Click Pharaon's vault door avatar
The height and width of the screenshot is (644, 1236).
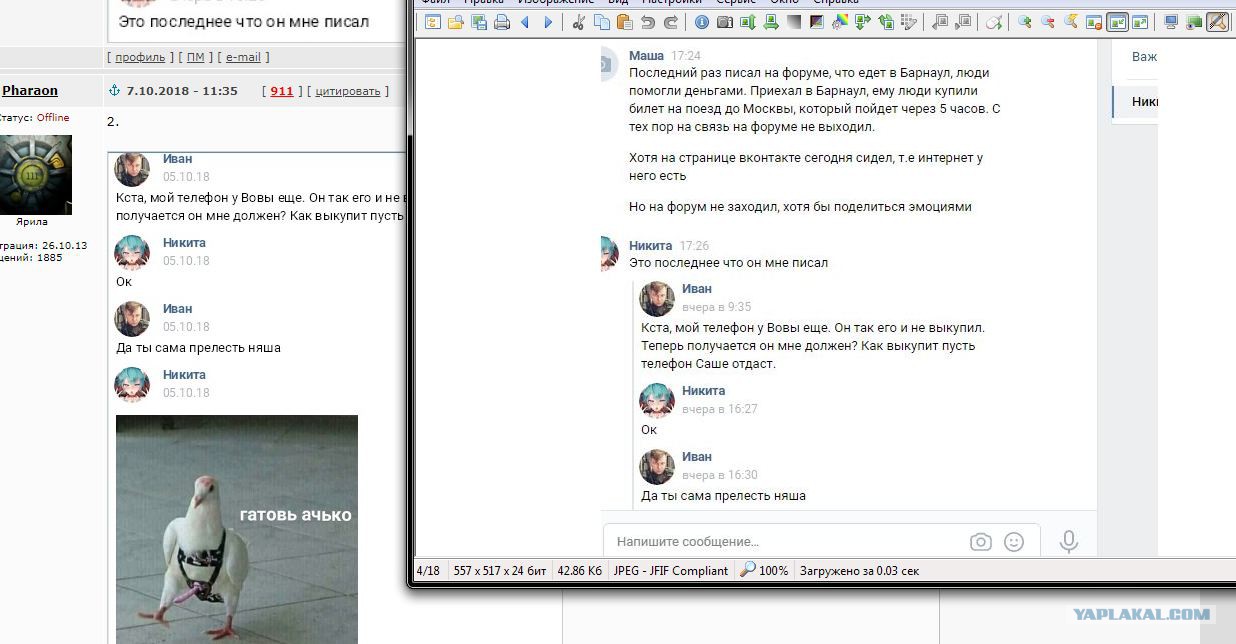point(36,174)
